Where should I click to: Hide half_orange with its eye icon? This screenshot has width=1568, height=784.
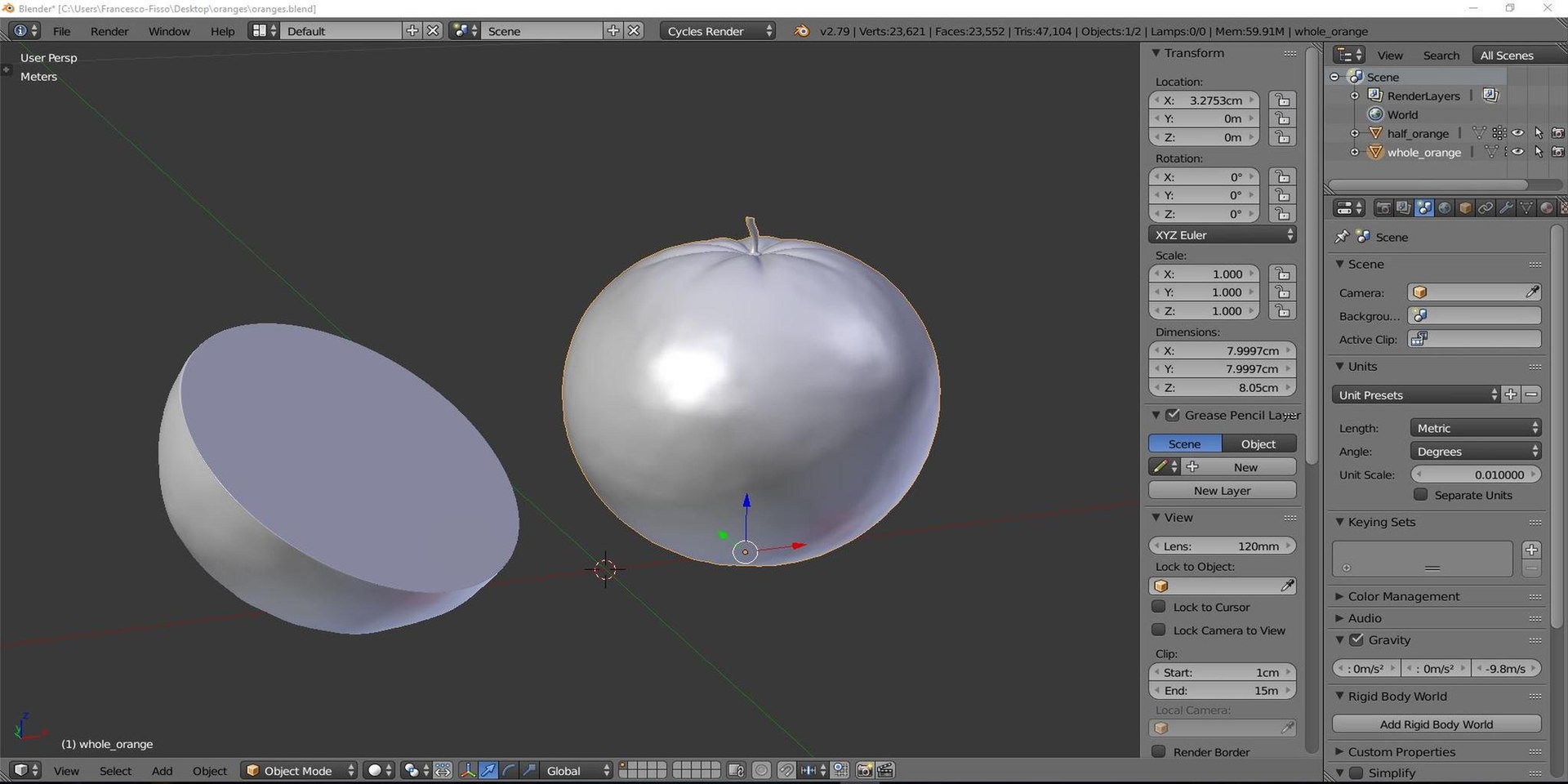(x=1517, y=133)
